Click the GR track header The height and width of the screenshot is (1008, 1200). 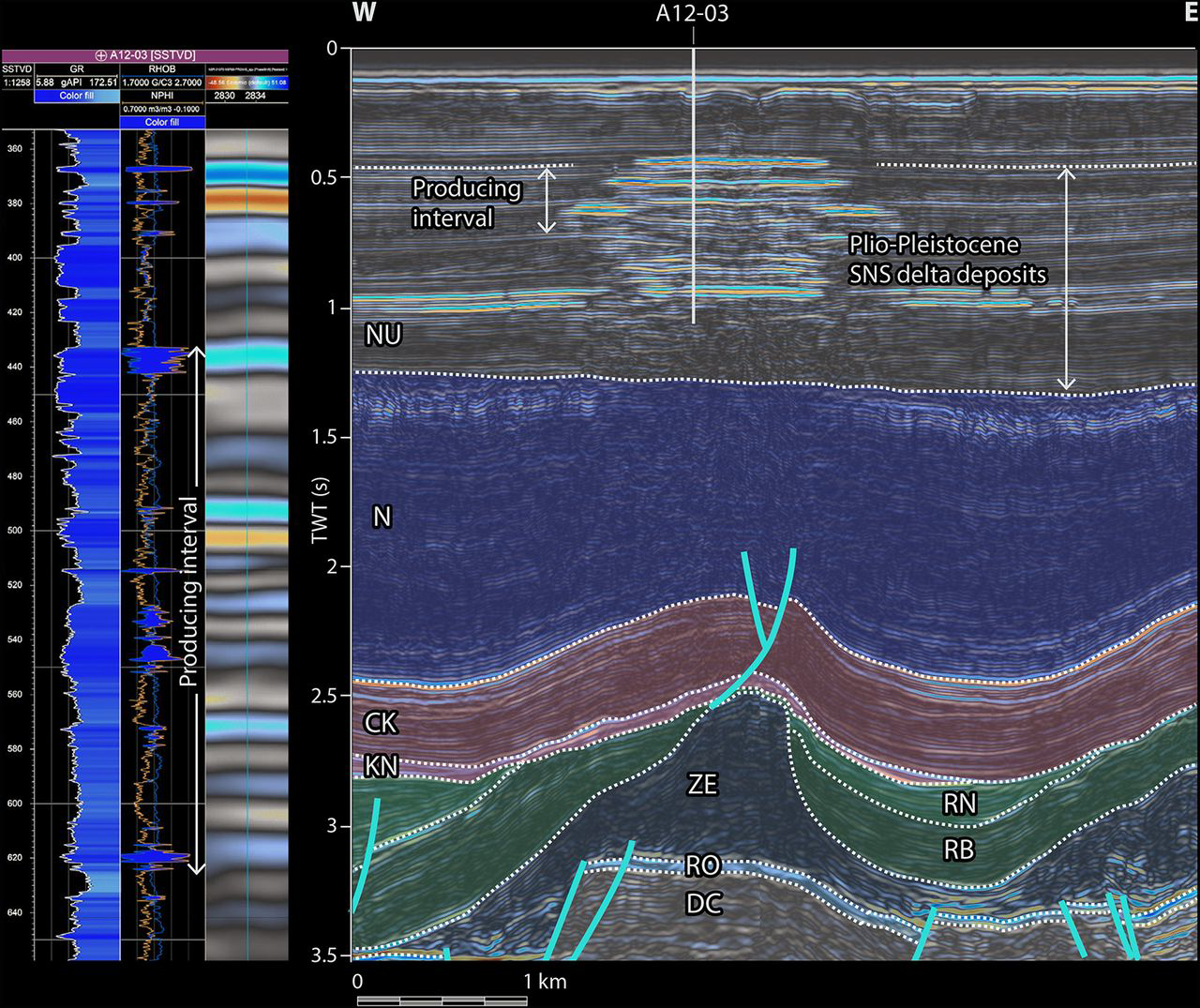pyautogui.click(x=77, y=68)
